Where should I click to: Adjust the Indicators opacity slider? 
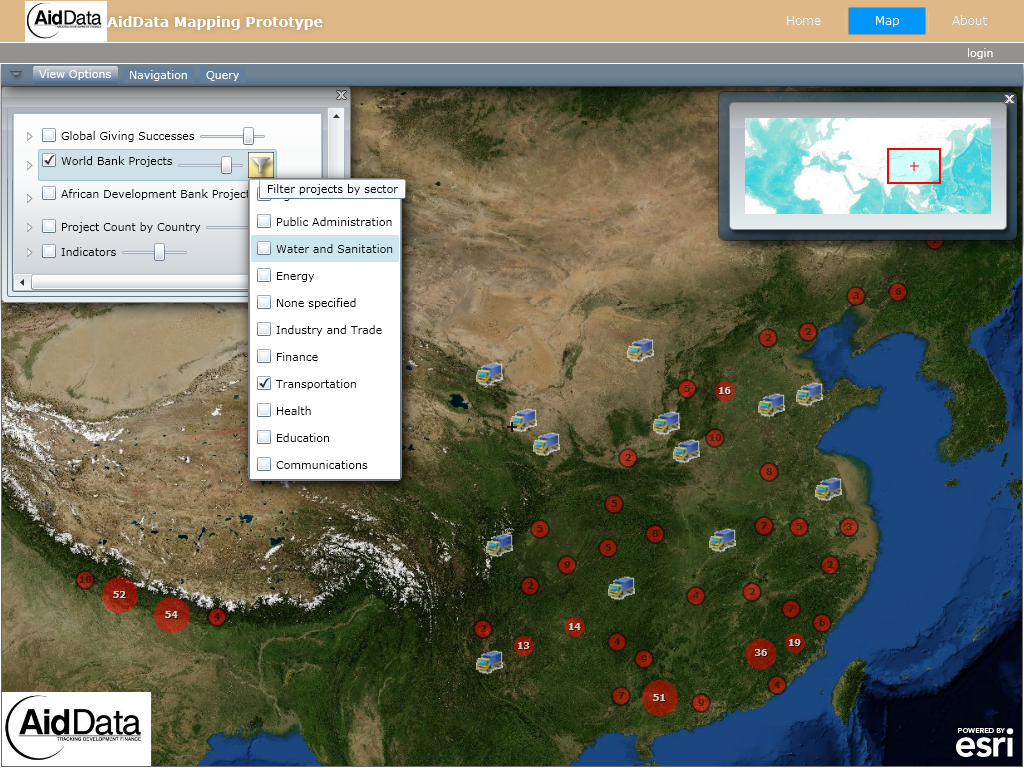coord(159,252)
